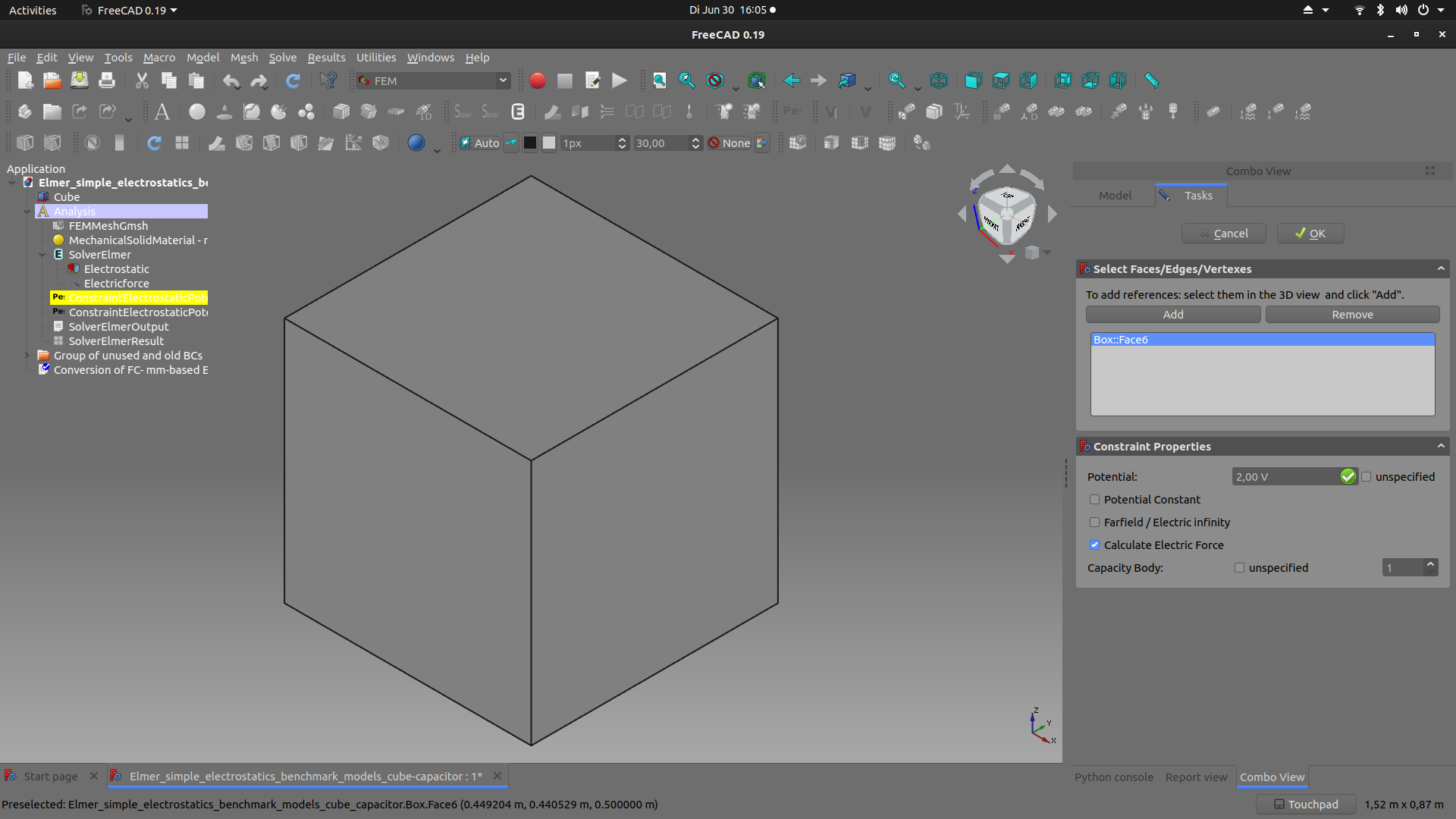Click the Add reference button
Viewport: 1456px width, 819px height.
pyautogui.click(x=1172, y=315)
